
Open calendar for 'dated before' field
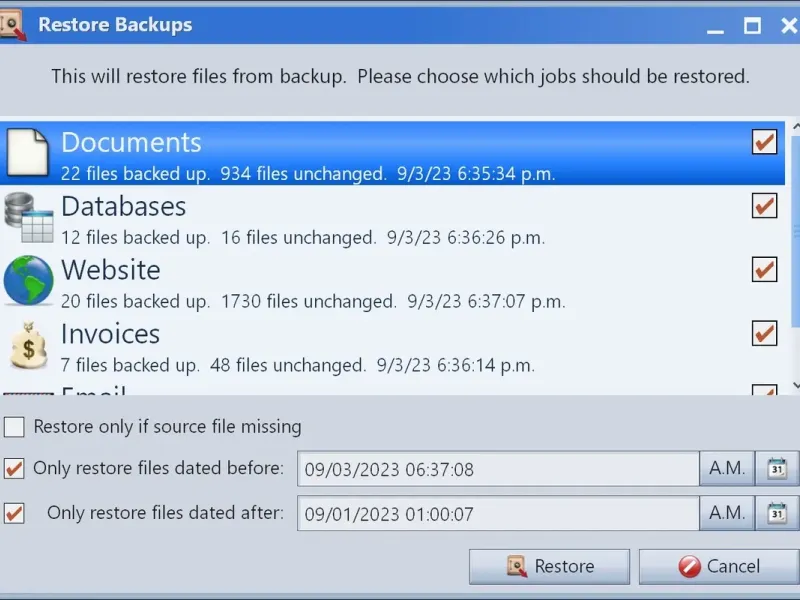(777, 468)
